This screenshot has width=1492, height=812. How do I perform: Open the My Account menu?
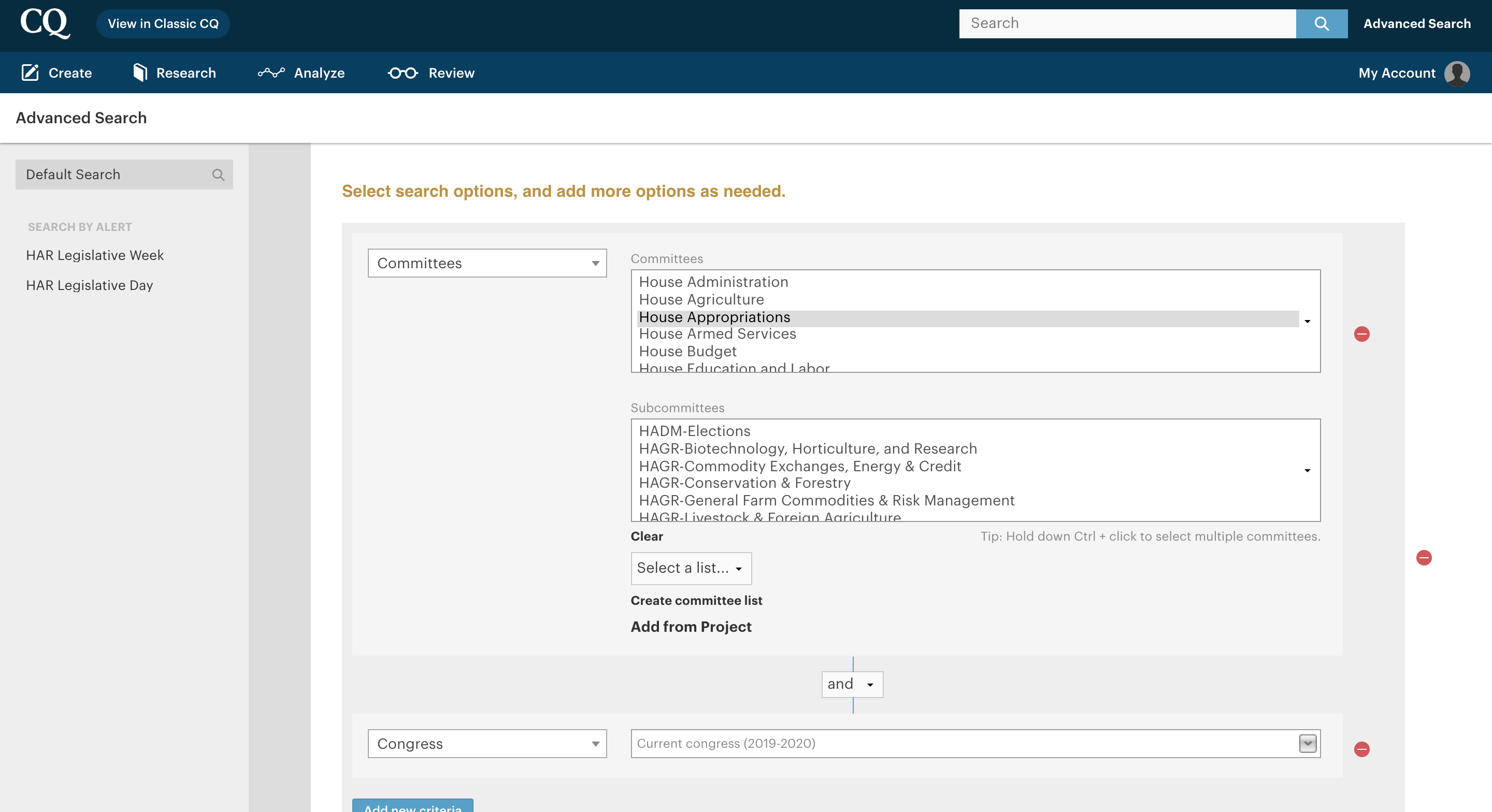tap(1414, 73)
